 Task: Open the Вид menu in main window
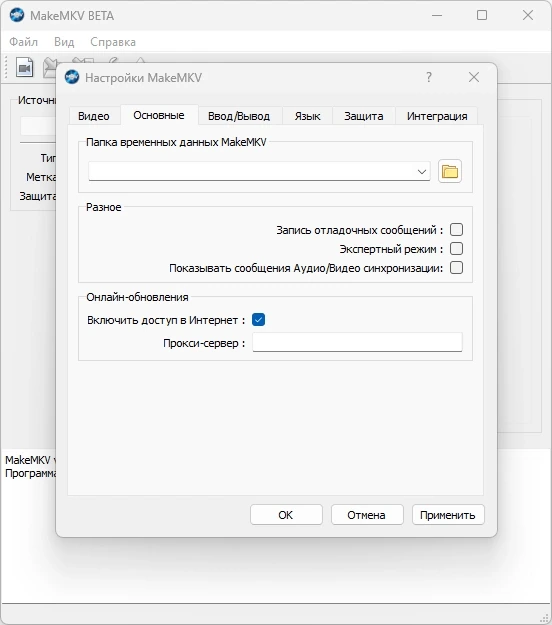point(64,42)
